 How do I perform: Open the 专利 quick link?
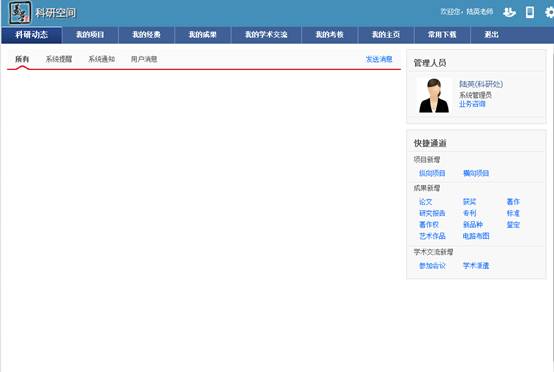470,213
